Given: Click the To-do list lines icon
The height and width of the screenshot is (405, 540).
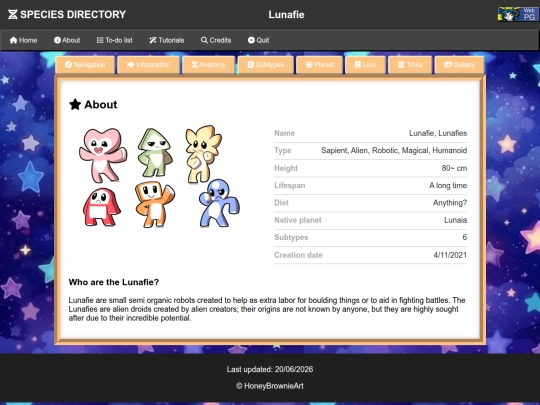Looking at the screenshot, I should pos(100,40).
